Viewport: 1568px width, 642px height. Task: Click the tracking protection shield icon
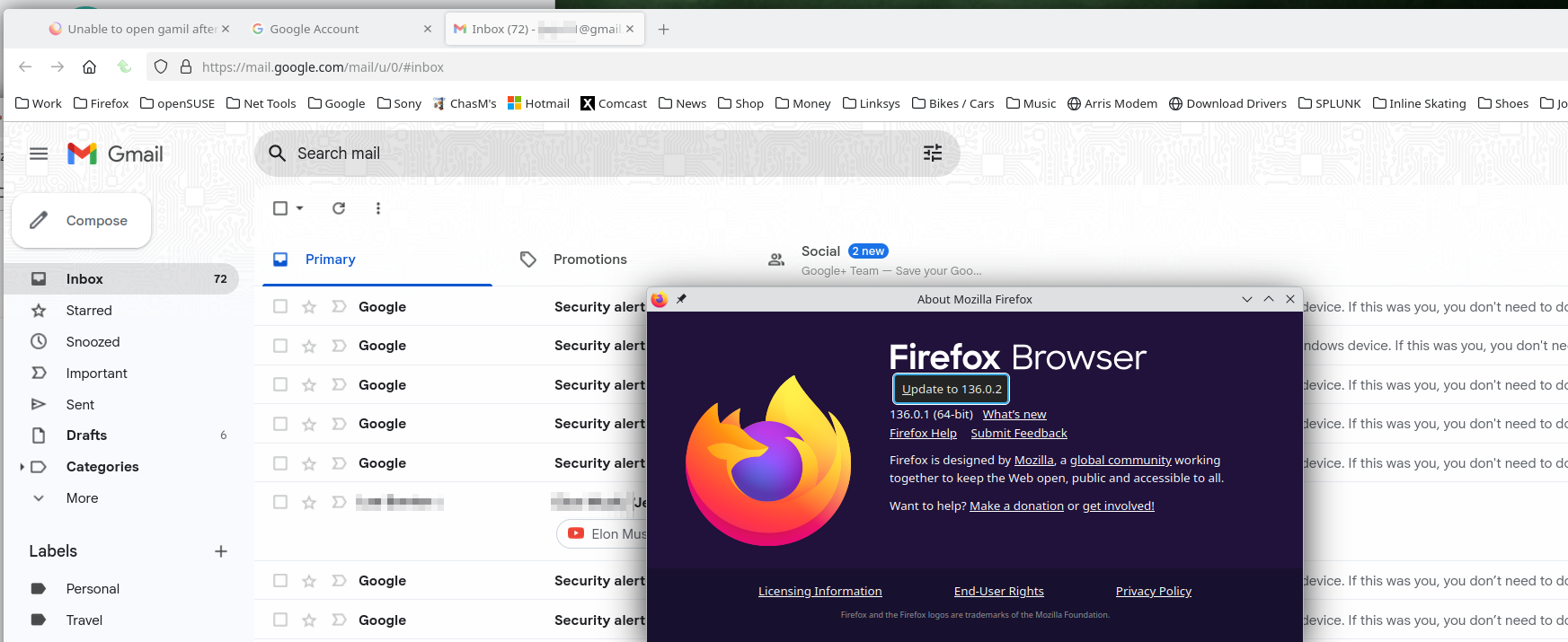coord(161,66)
